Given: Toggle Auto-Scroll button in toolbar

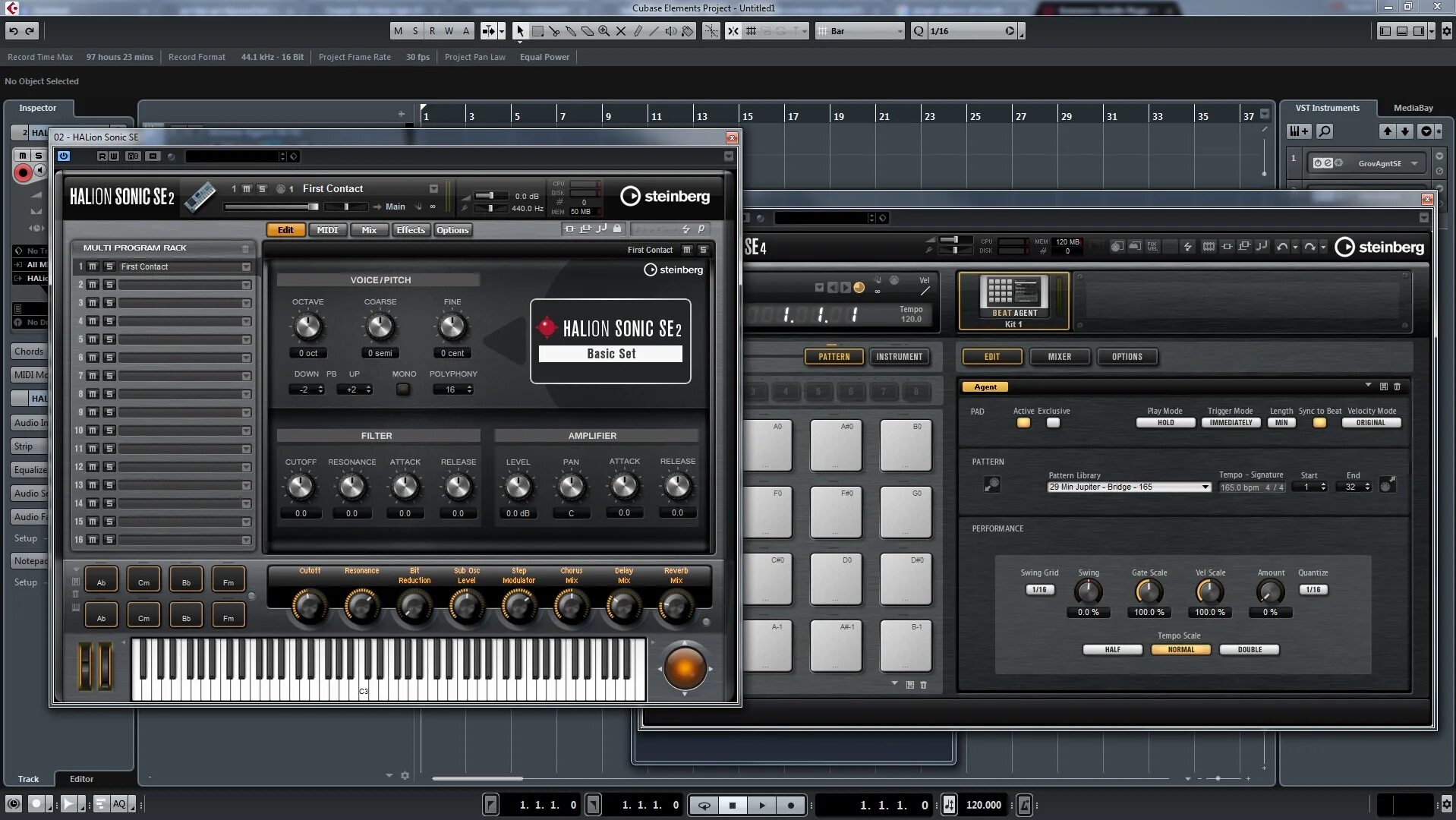Looking at the screenshot, I should (x=487, y=31).
